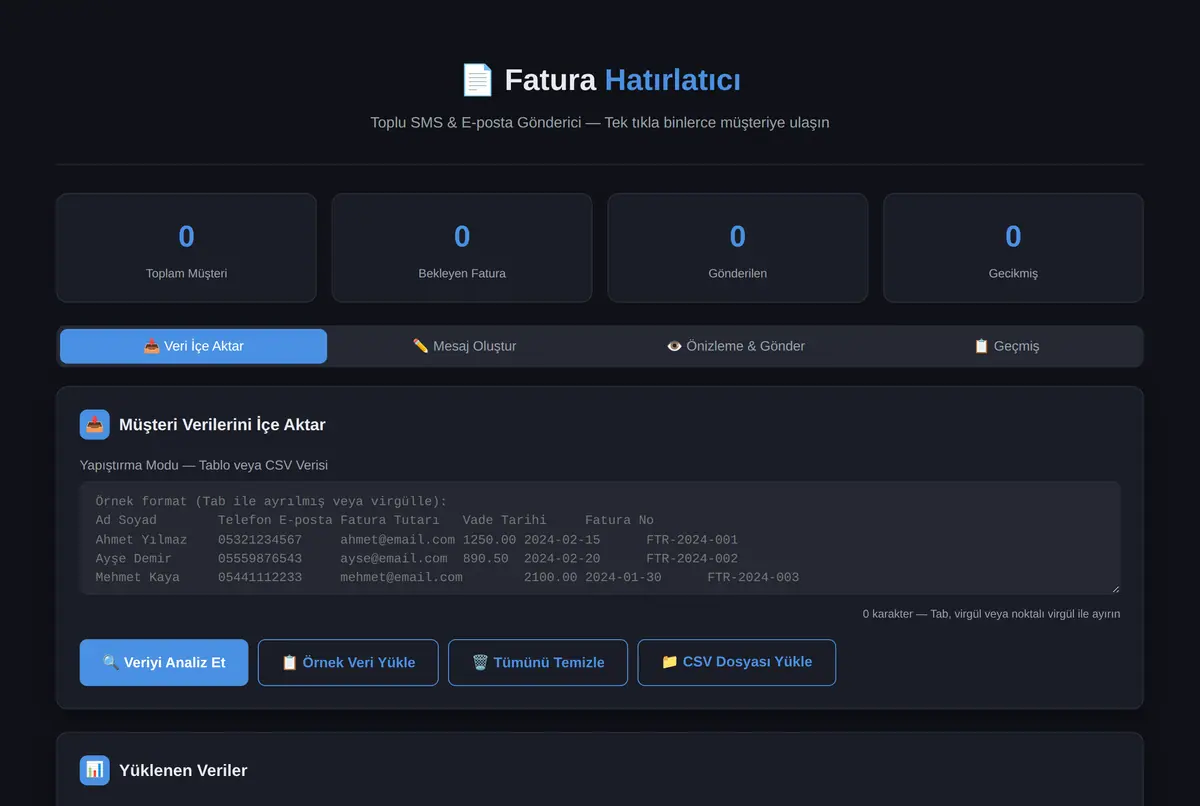Clear everything with Tümünü Temizle
The width and height of the screenshot is (1200, 806).
538,662
